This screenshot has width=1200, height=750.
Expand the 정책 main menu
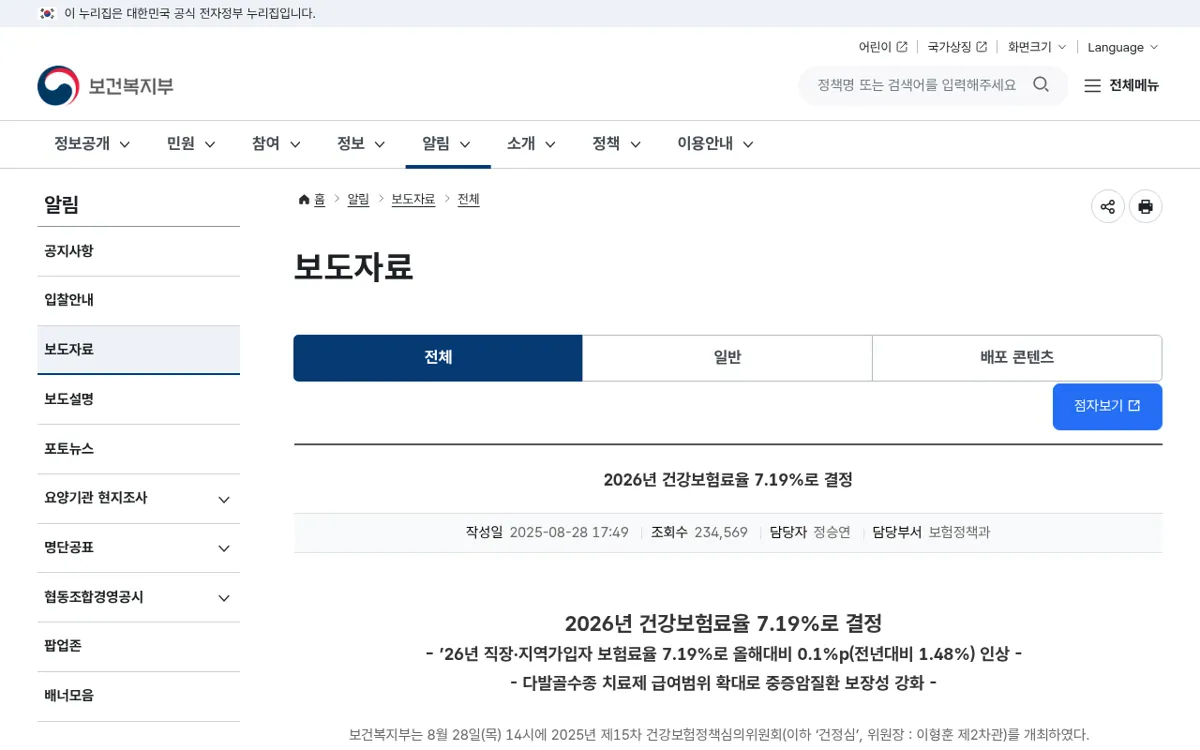click(617, 144)
